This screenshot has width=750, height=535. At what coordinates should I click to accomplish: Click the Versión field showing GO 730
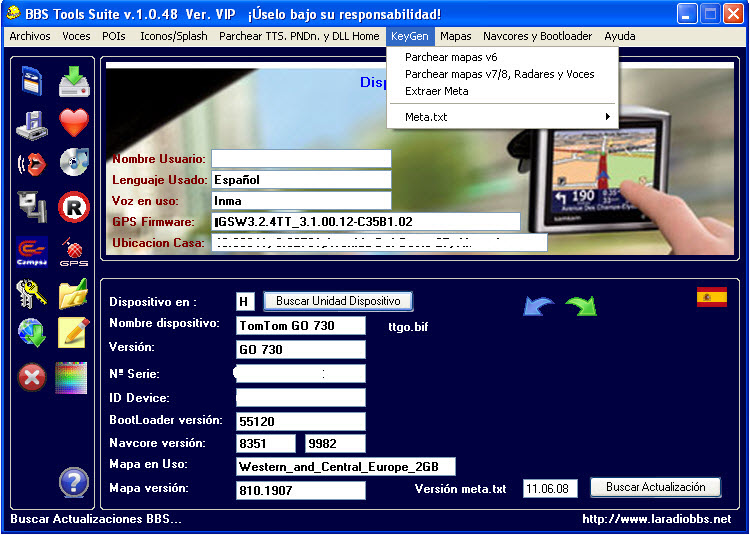[301, 349]
